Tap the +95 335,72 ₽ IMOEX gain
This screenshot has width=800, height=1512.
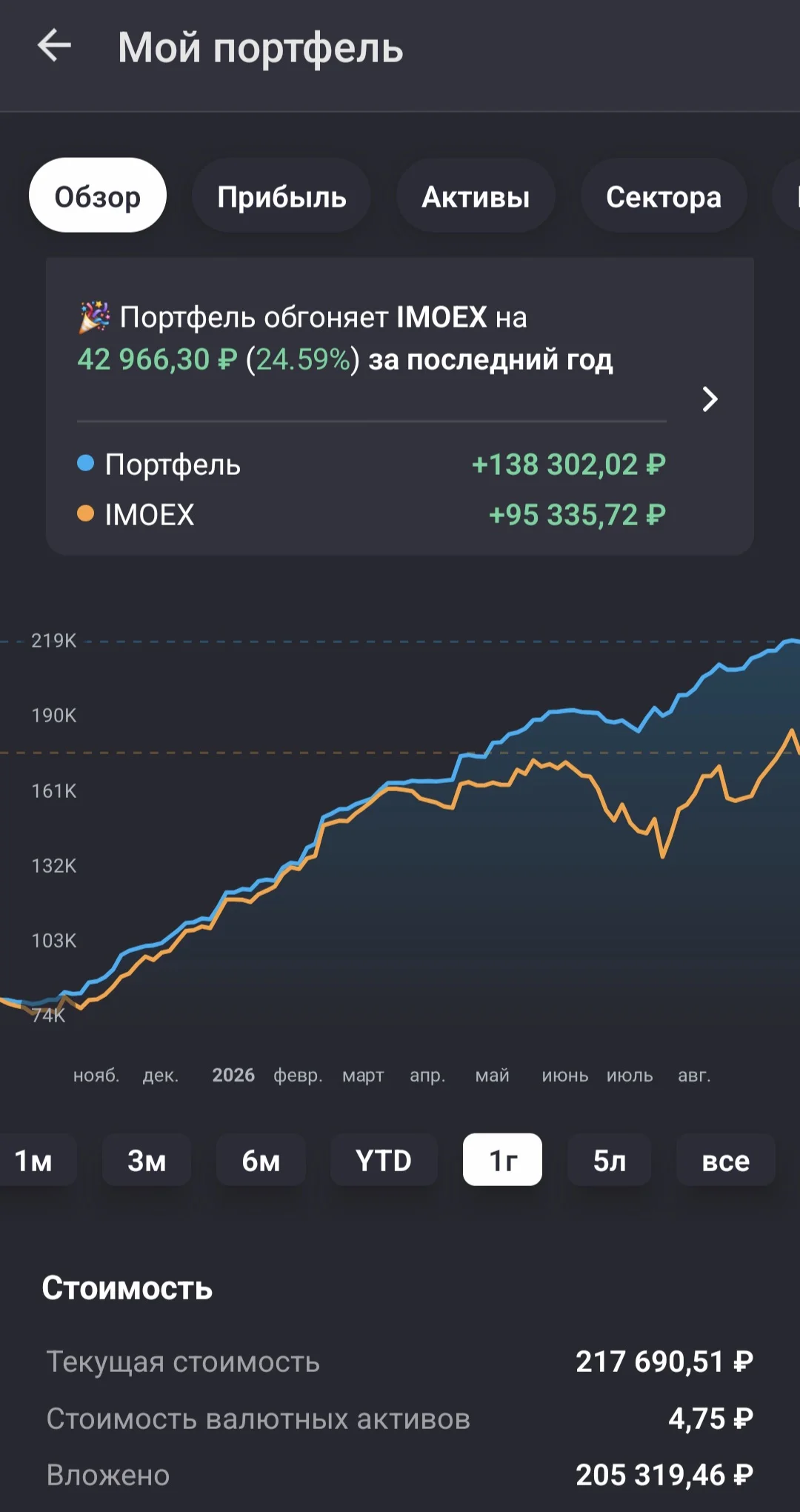pos(578,514)
